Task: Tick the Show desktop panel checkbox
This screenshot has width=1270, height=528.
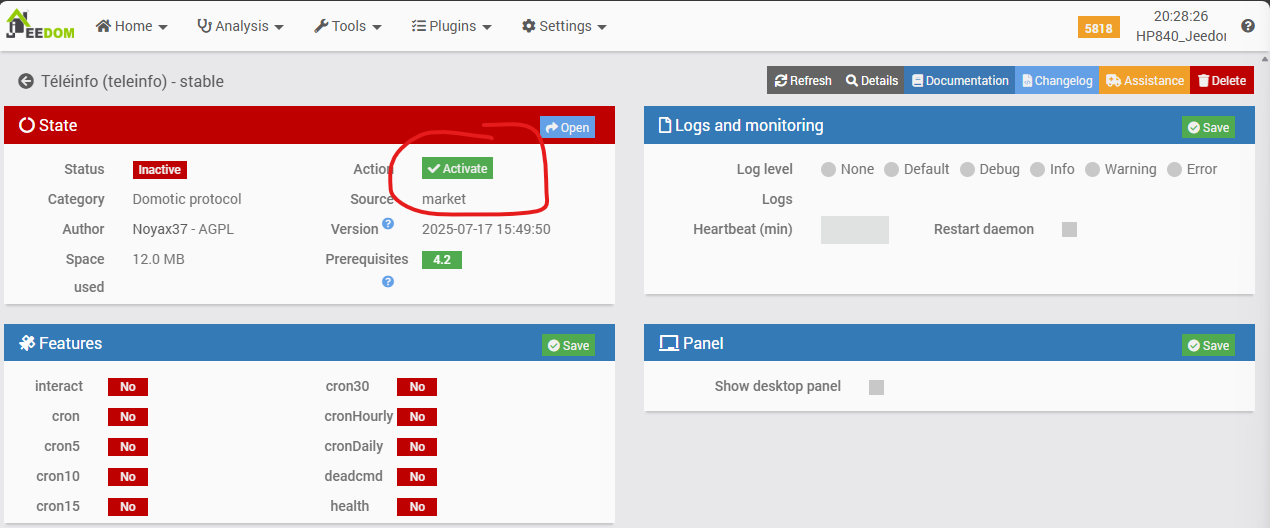Action: tap(876, 387)
